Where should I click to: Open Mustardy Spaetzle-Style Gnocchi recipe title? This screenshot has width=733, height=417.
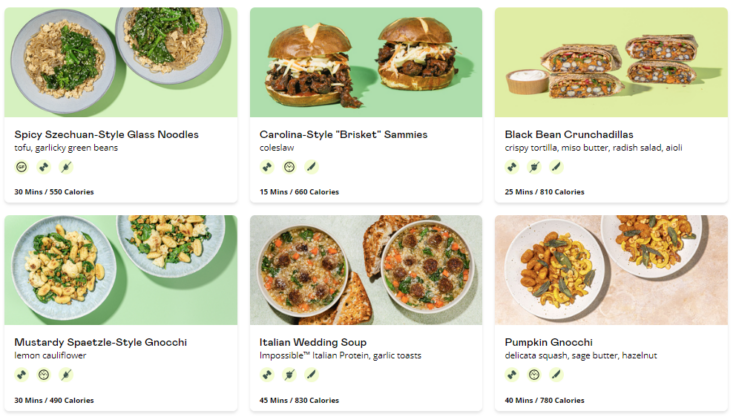(101, 342)
